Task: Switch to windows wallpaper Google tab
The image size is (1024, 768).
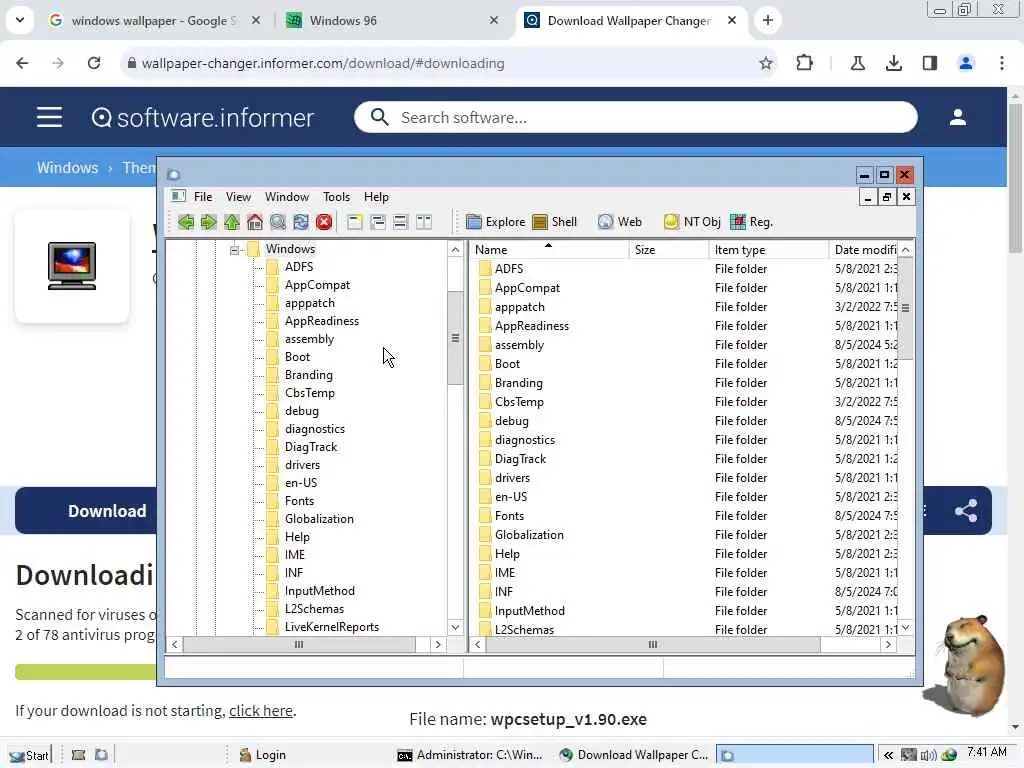Action: tap(155, 20)
